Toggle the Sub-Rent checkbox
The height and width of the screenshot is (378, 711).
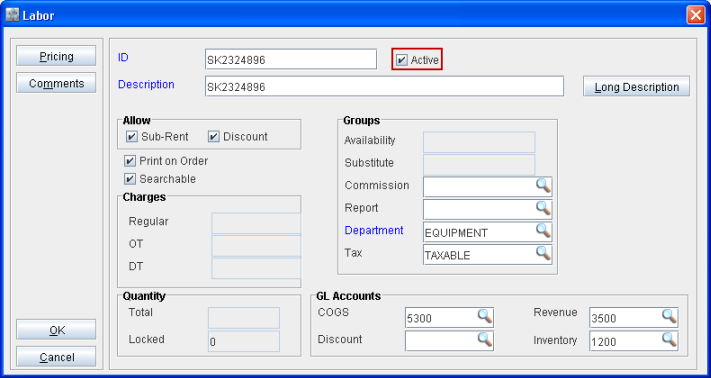pos(131,137)
